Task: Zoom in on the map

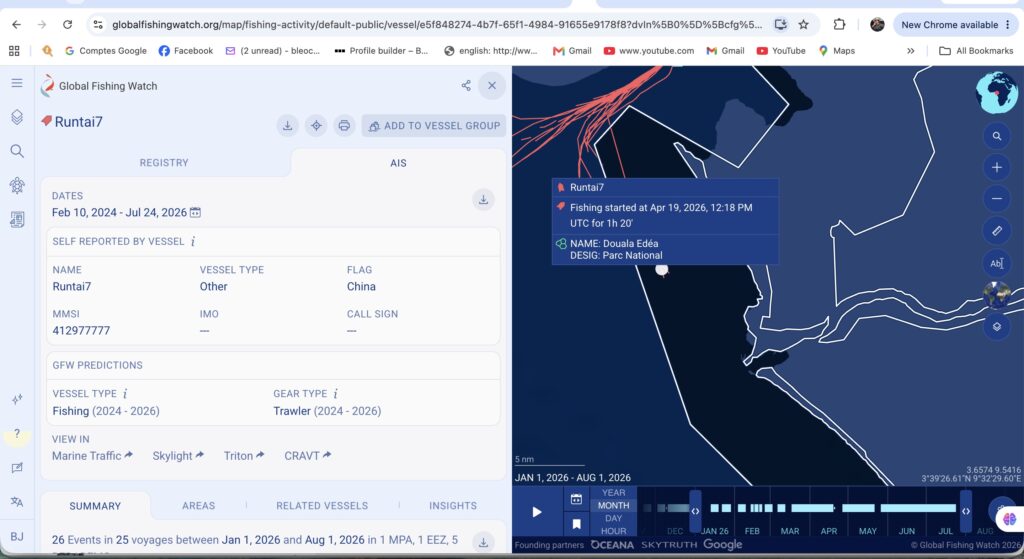Action: click(997, 168)
